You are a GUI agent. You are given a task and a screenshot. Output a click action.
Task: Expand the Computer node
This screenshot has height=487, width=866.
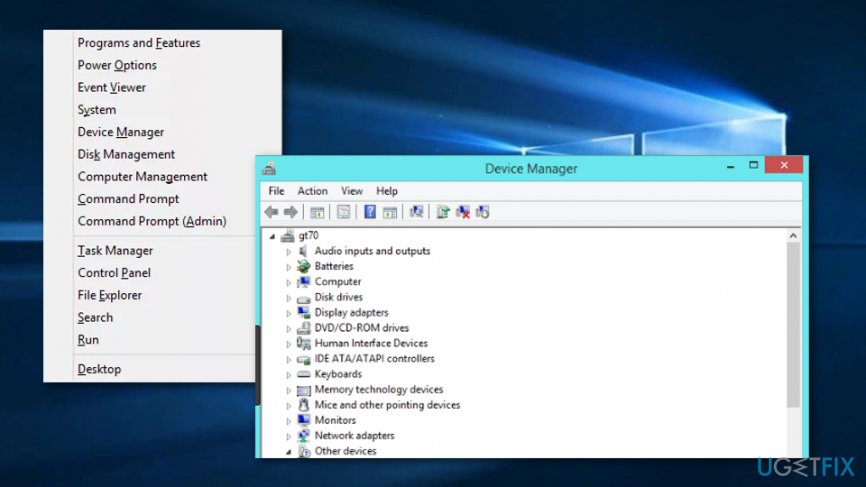(288, 283)
